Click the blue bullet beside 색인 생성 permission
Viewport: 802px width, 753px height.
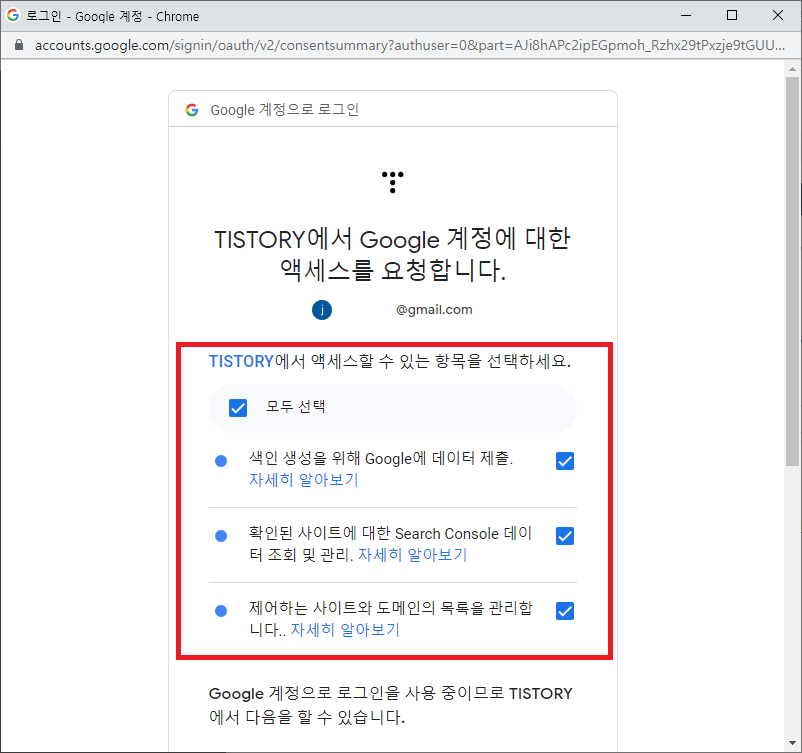click(x=221, y=461)
